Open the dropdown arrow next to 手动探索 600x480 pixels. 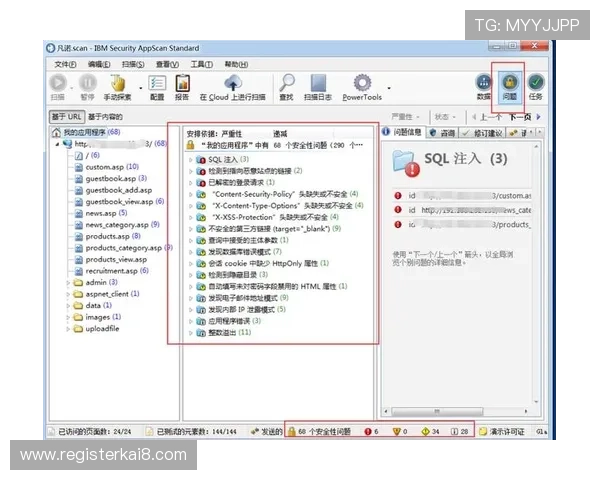pos(140,88)
